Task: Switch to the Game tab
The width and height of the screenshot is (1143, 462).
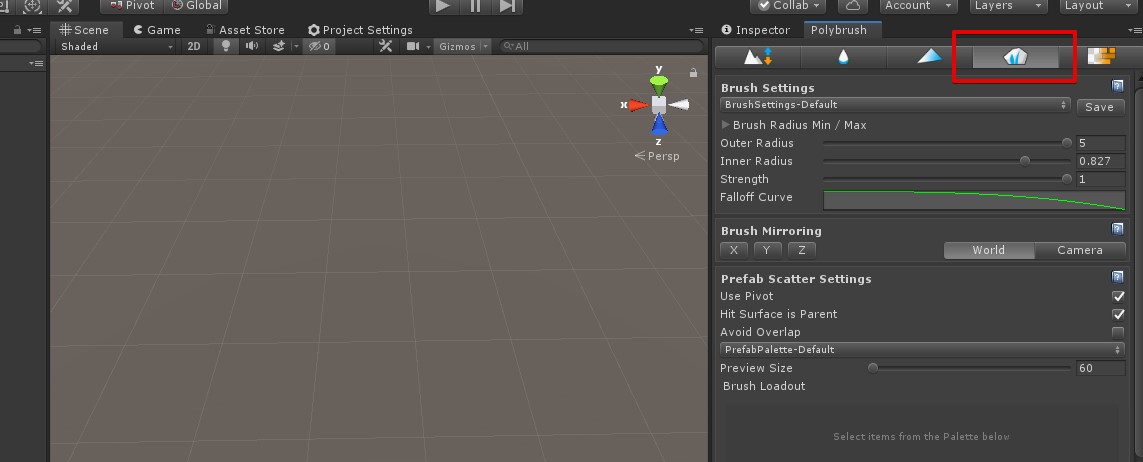Action: click(156, 30)
